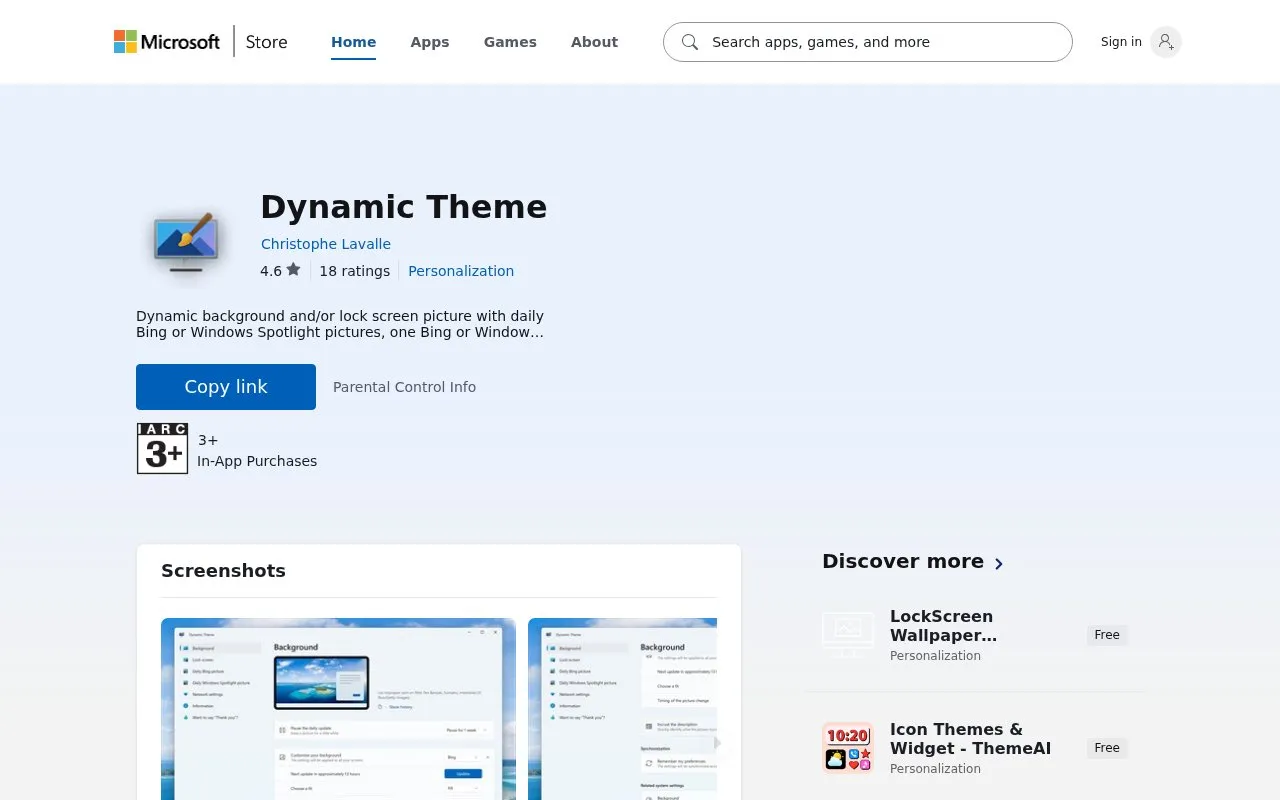1280x800 pixels.
Task: Click the LockScreen Wallpaper app icon
Action: pyautogui.click(x=847, y=634)
